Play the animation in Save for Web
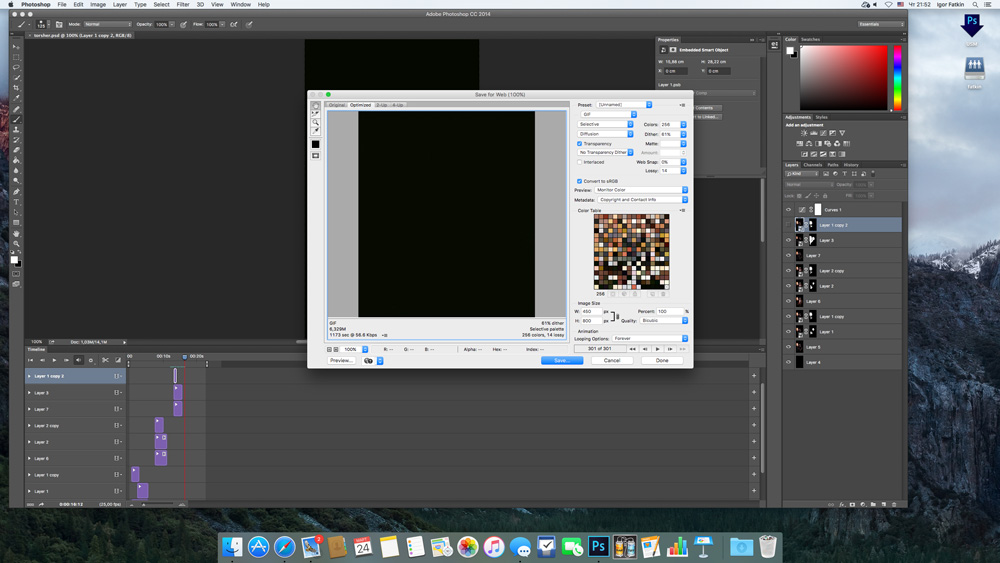The width and height of the screenshot is (1000, 563). tap(657, 349)
